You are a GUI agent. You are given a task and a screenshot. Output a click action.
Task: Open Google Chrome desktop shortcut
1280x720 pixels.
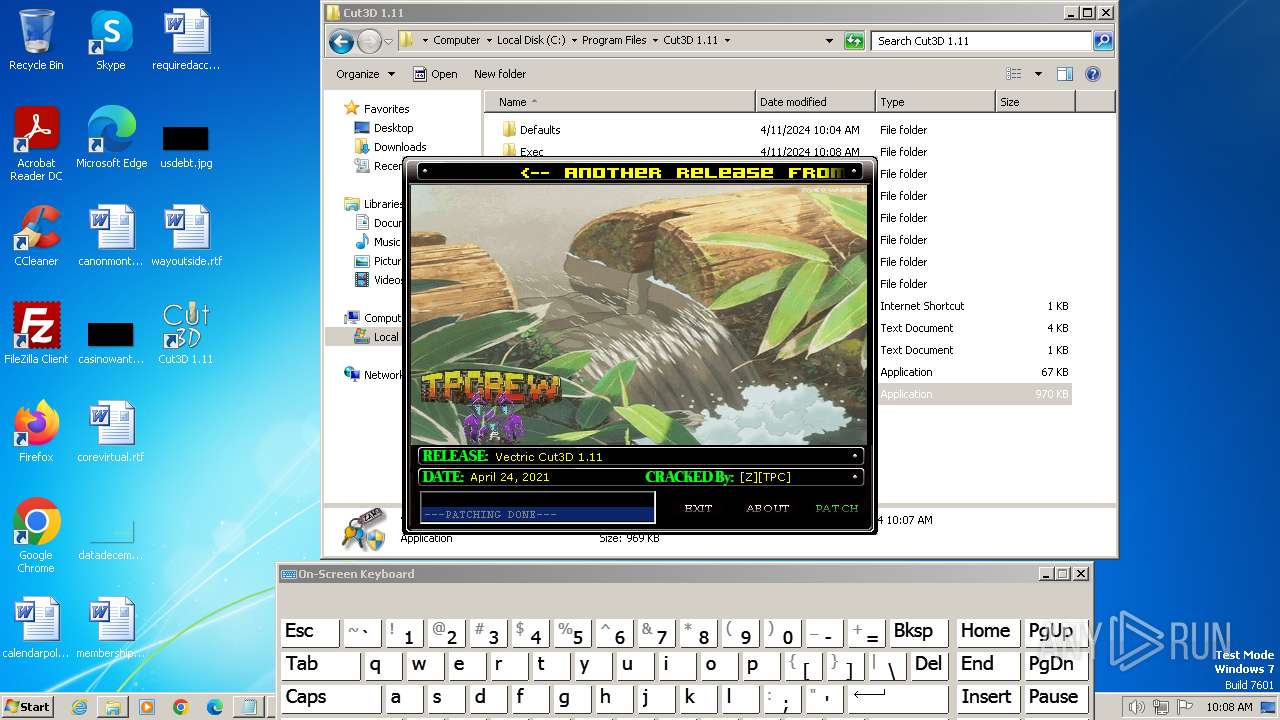coord(36,535)
